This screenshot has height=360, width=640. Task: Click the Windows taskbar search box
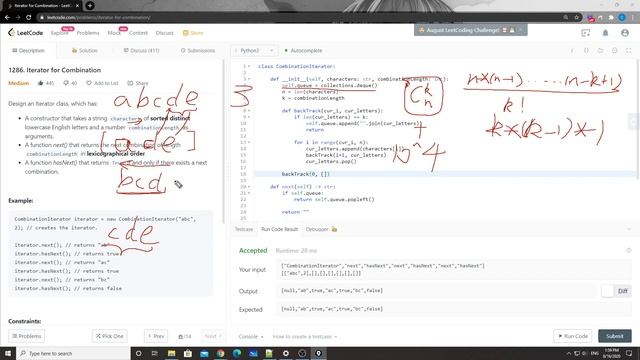tap(73, 353)
